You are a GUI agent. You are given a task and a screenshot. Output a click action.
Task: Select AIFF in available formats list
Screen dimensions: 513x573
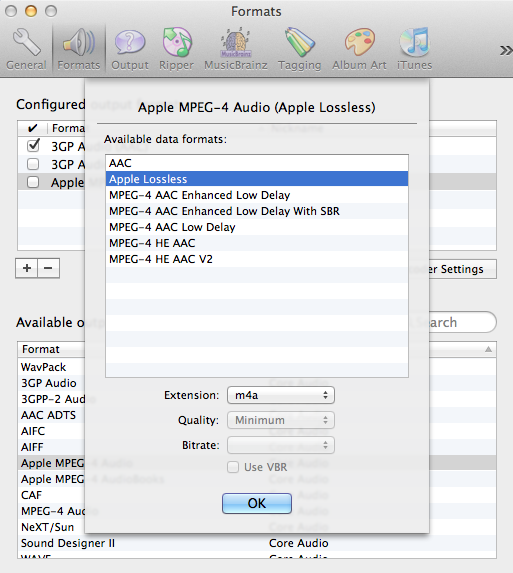point(51,447)
